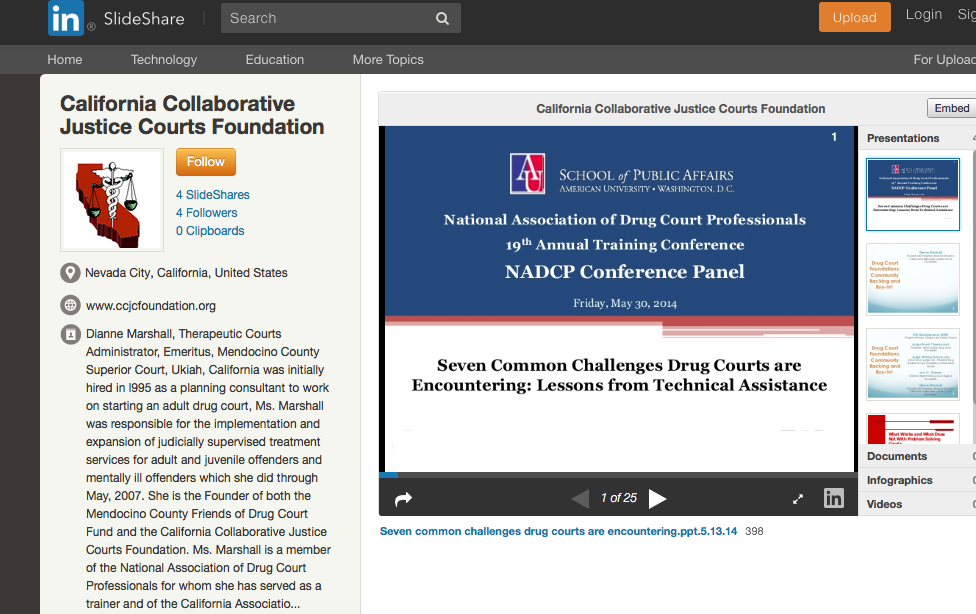Click the search magnifier icon

[x=442, y=18]
